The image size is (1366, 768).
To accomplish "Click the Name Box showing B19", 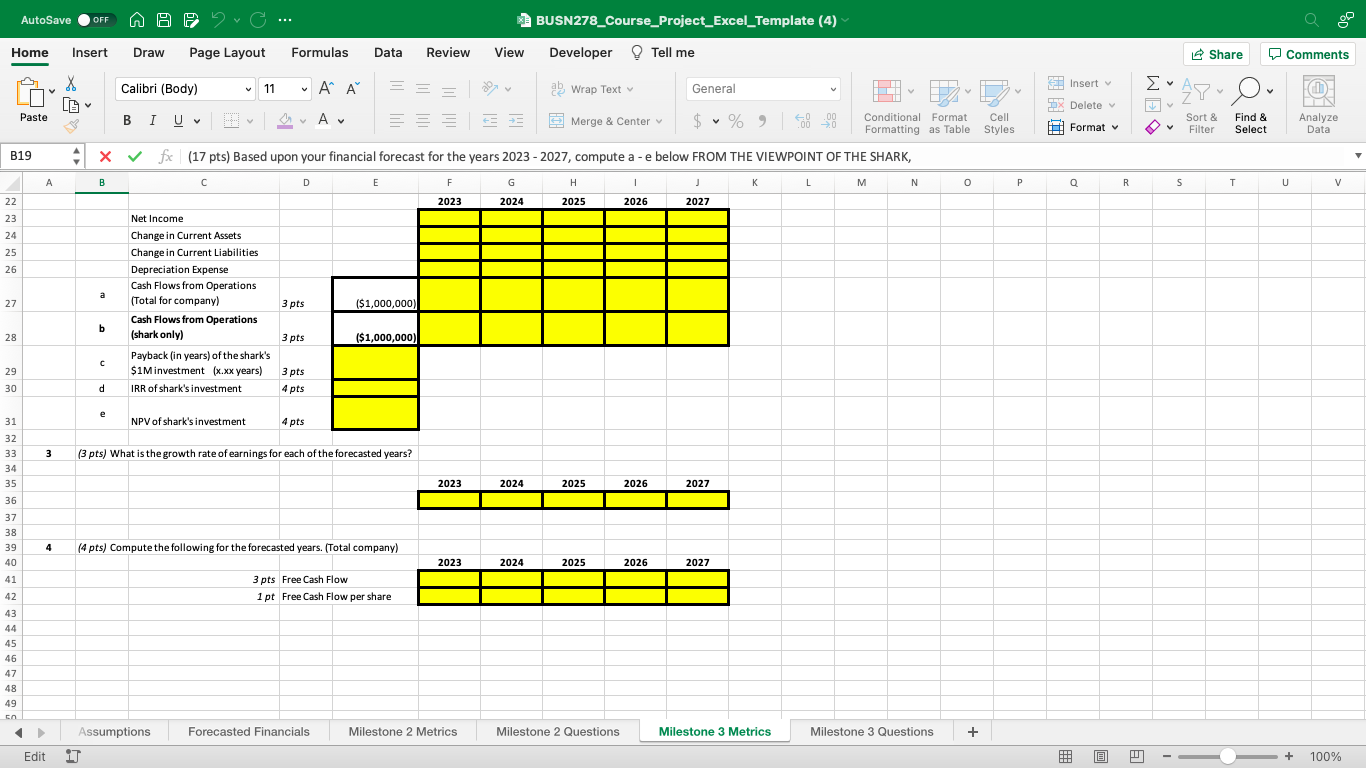I will (x=35, y=156).
